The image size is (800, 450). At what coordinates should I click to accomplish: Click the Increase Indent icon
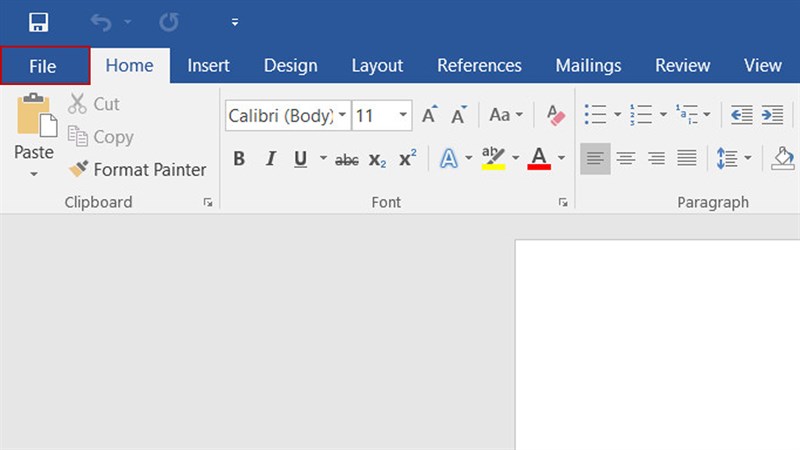(772, 114)
